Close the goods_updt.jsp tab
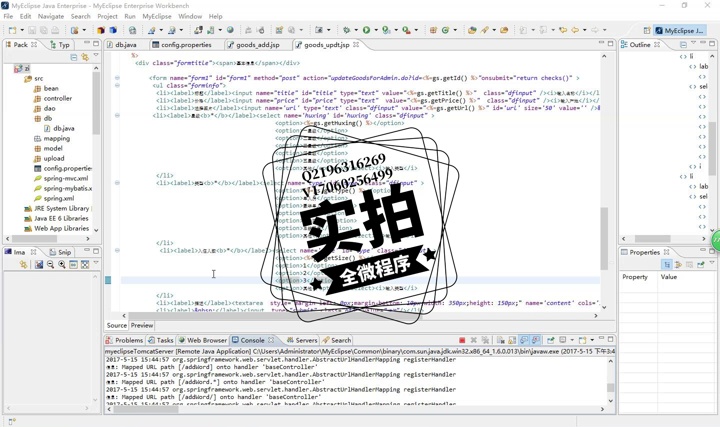 point(356,45)
